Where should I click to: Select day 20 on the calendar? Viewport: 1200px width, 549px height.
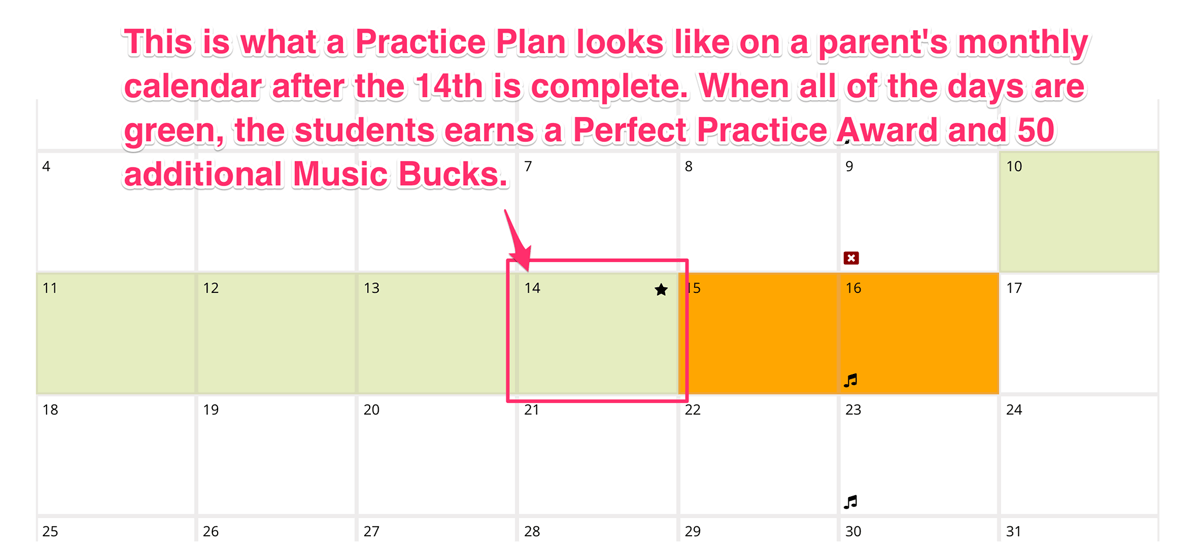(x=437, y=455)
